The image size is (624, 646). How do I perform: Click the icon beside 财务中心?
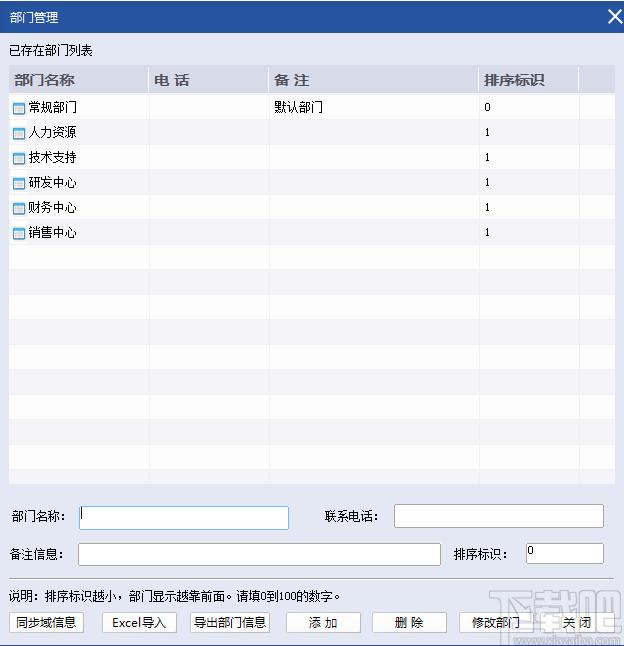click(x=19, y=208)
